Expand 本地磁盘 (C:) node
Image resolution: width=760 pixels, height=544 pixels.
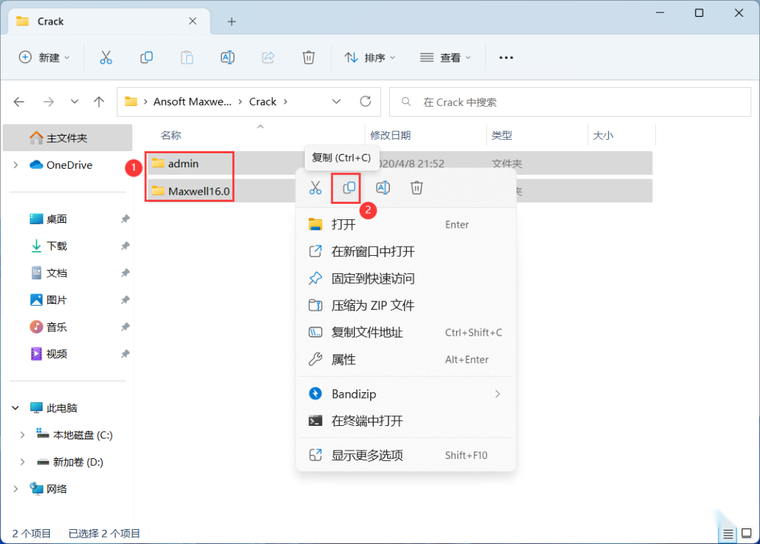point(22,435)
